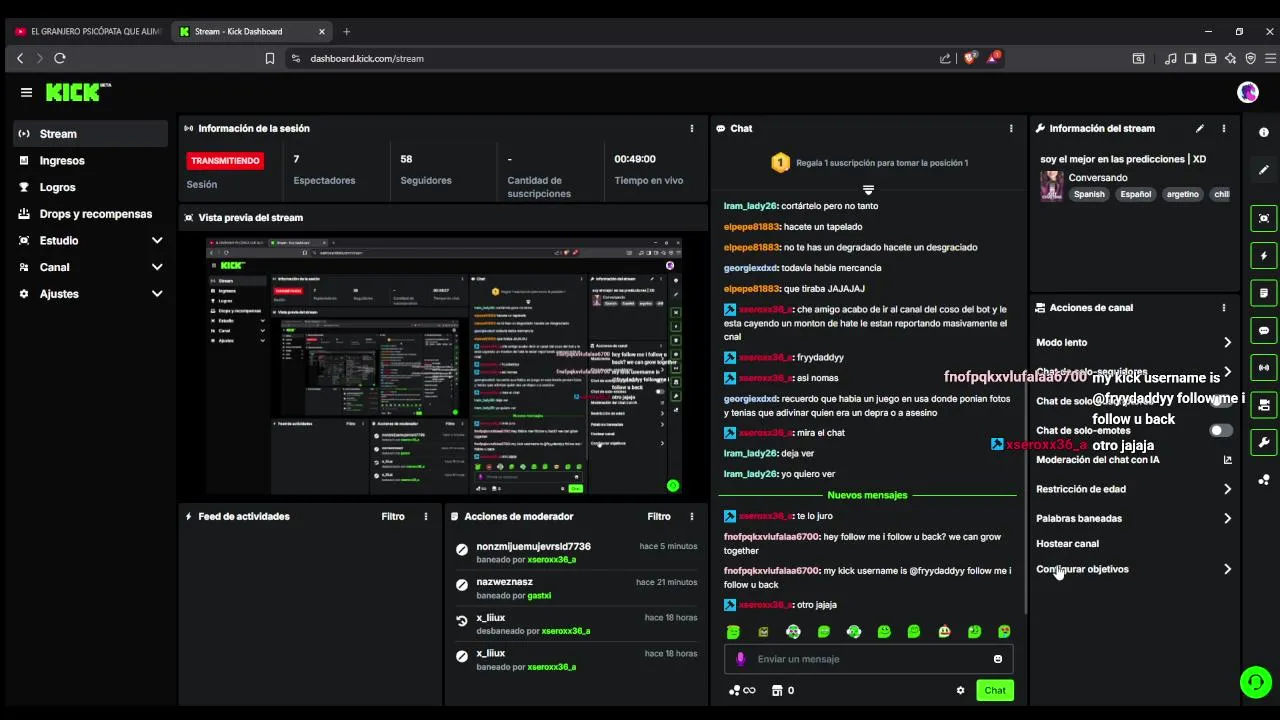Click the shop icon showing 0

pyautogui.click(x=783, y=690)
